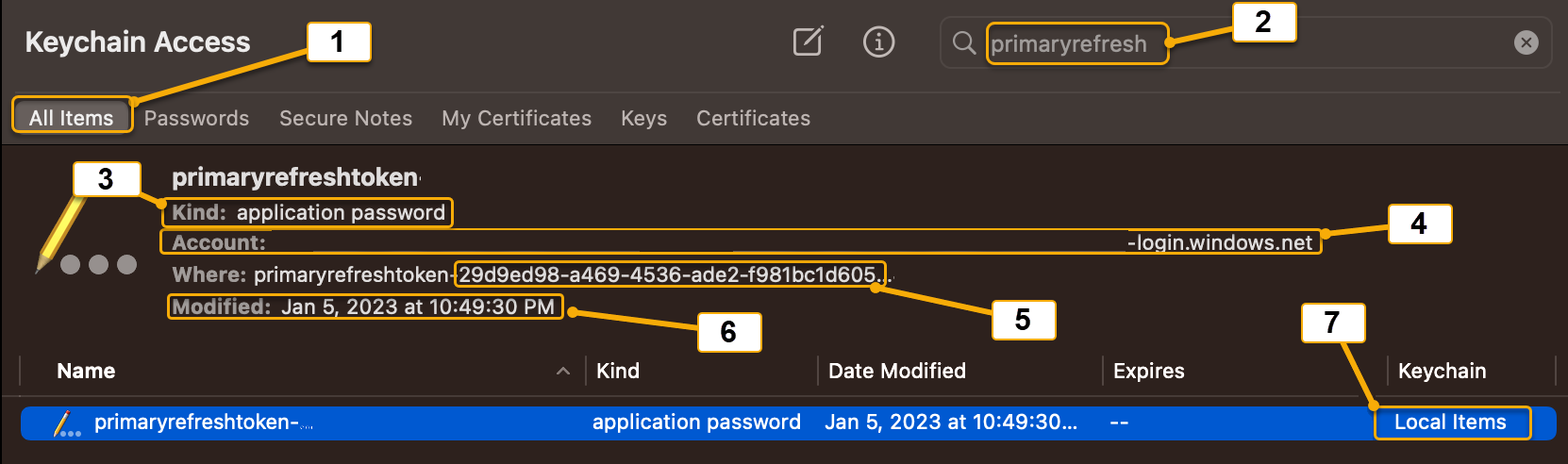Open the info (i) icon

878,41
